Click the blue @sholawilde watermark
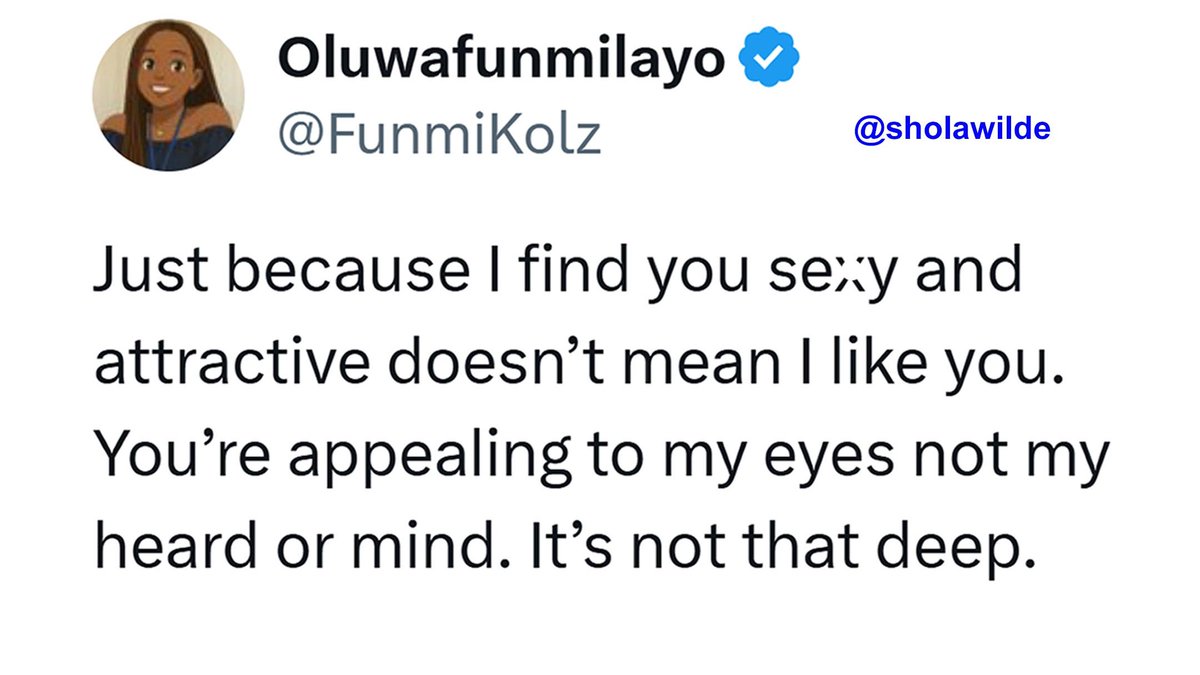The width and height of the screenshot is (1200, 675). tap(952, 129)
